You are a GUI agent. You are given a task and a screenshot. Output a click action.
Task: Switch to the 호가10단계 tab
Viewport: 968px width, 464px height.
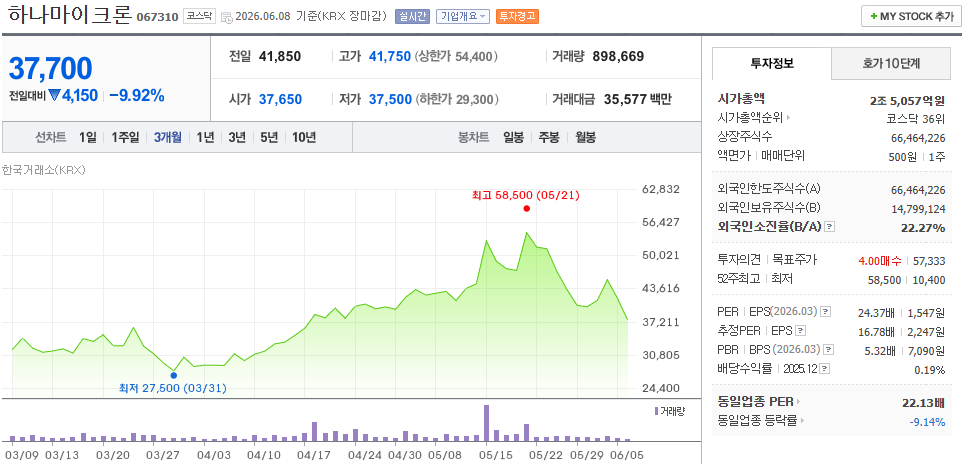tap(891, 63)
